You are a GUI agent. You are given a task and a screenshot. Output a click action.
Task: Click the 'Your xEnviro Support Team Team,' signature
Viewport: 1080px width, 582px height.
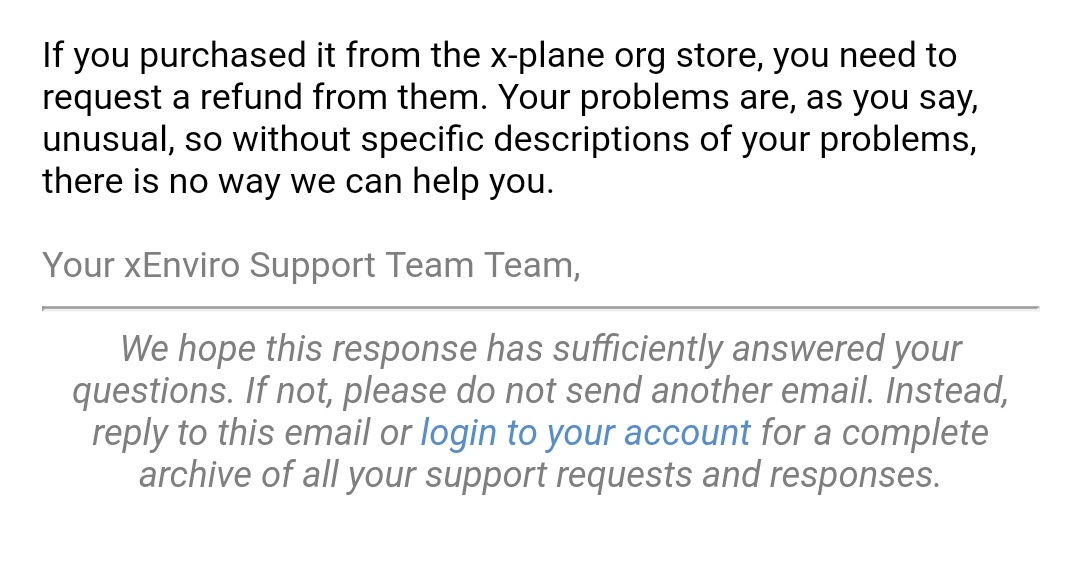click(x=311, y=265)
